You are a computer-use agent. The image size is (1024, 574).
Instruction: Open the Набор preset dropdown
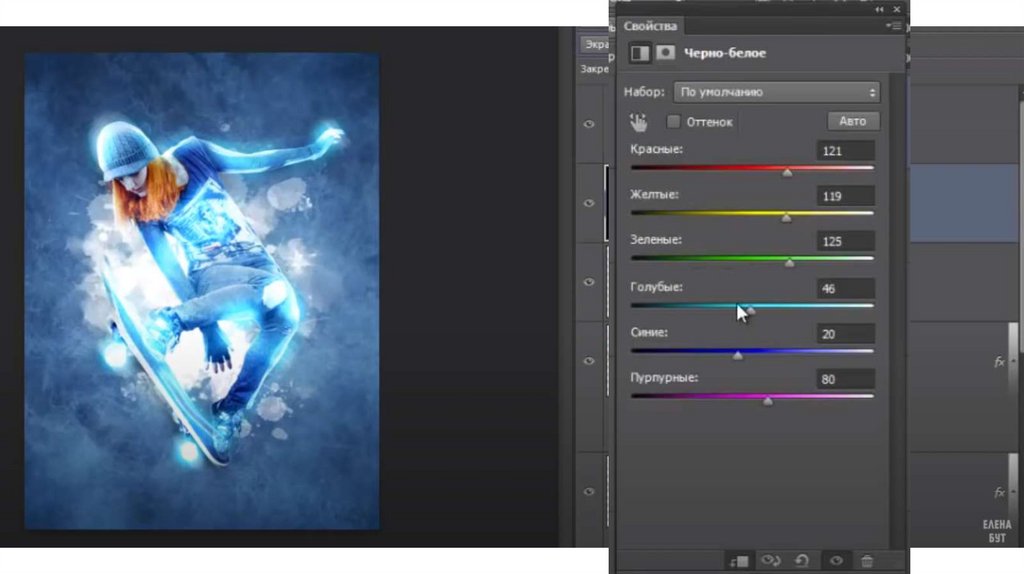776,92
